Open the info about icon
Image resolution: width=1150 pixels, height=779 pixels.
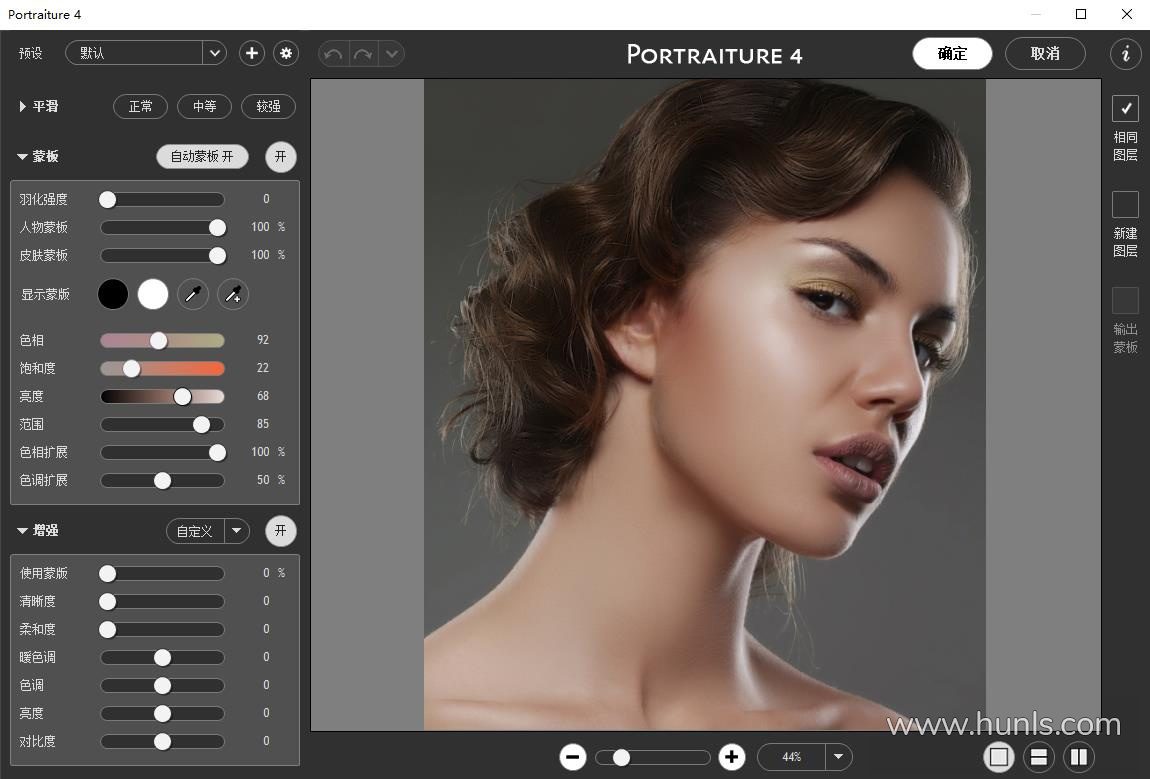point(1125,54)
